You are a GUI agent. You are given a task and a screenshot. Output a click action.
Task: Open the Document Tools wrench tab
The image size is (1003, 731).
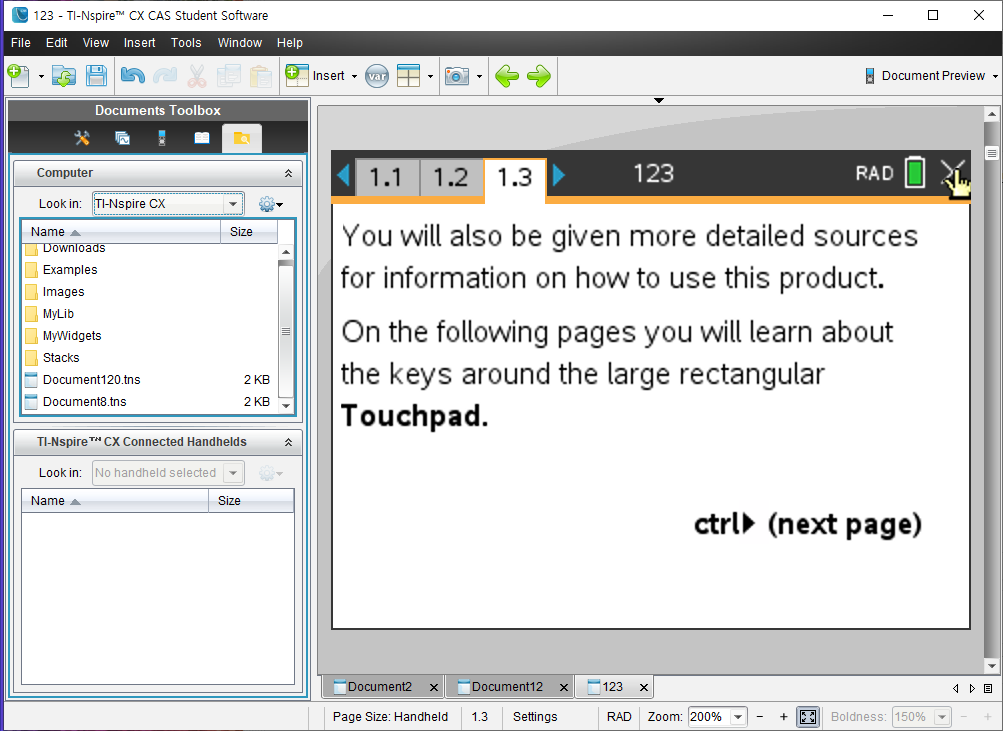coord(82,138)
